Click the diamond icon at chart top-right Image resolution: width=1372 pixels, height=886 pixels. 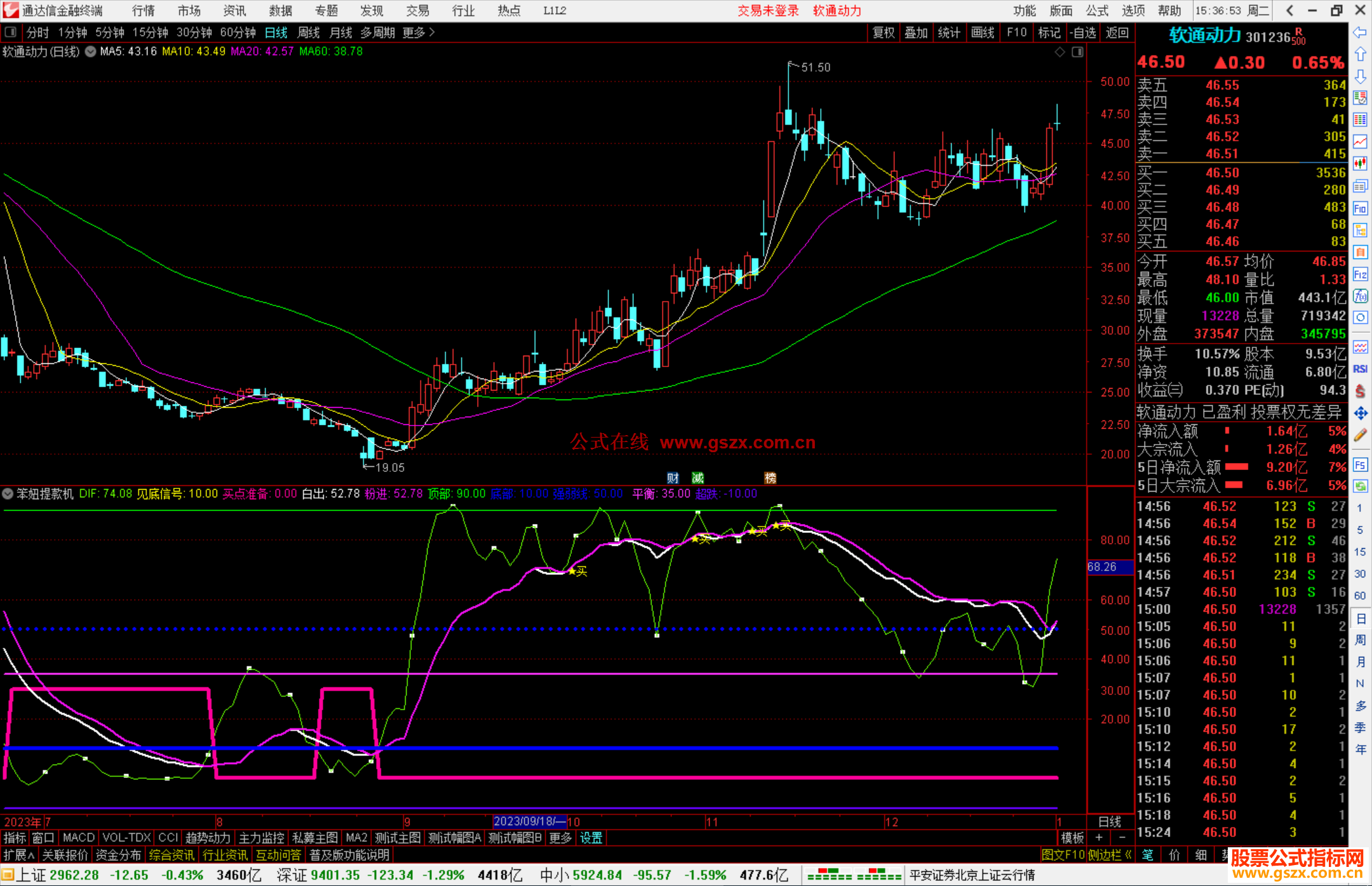pos(1059,52)
